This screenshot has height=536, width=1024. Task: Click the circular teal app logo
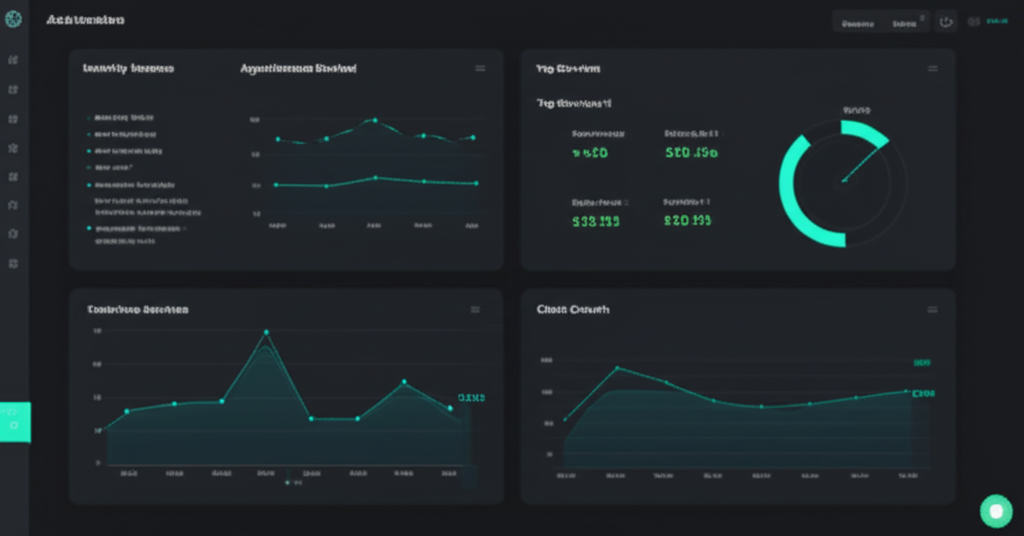coord(14,20)
